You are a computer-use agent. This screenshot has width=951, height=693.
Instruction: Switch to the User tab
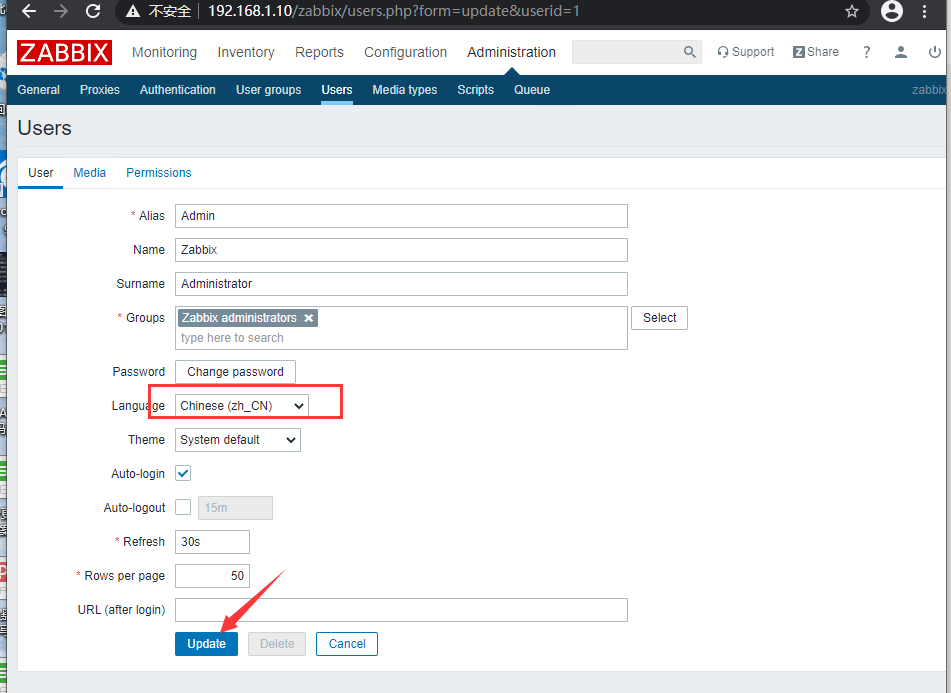click(41, 173)
